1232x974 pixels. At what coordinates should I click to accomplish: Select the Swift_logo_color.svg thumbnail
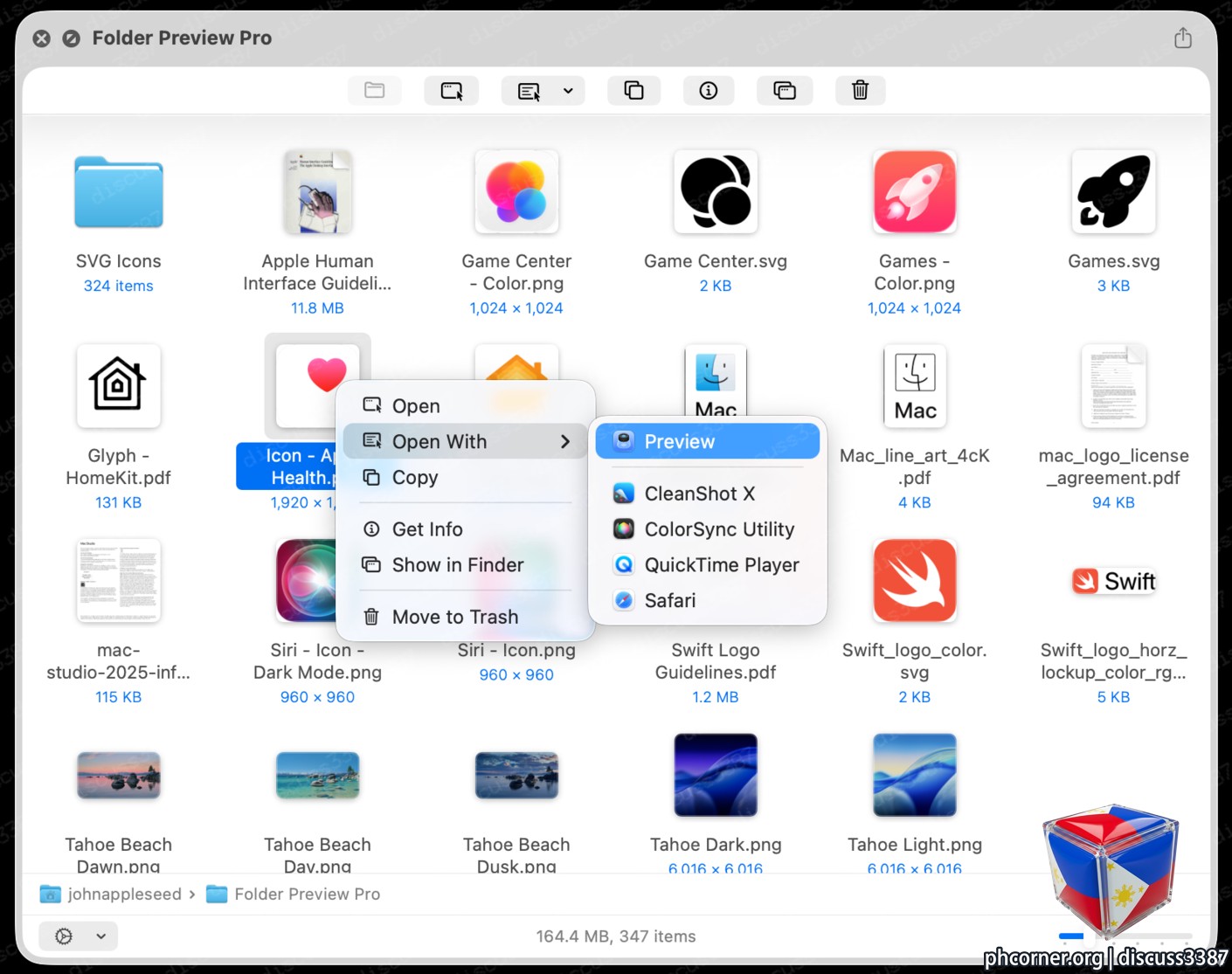(915, 581)
